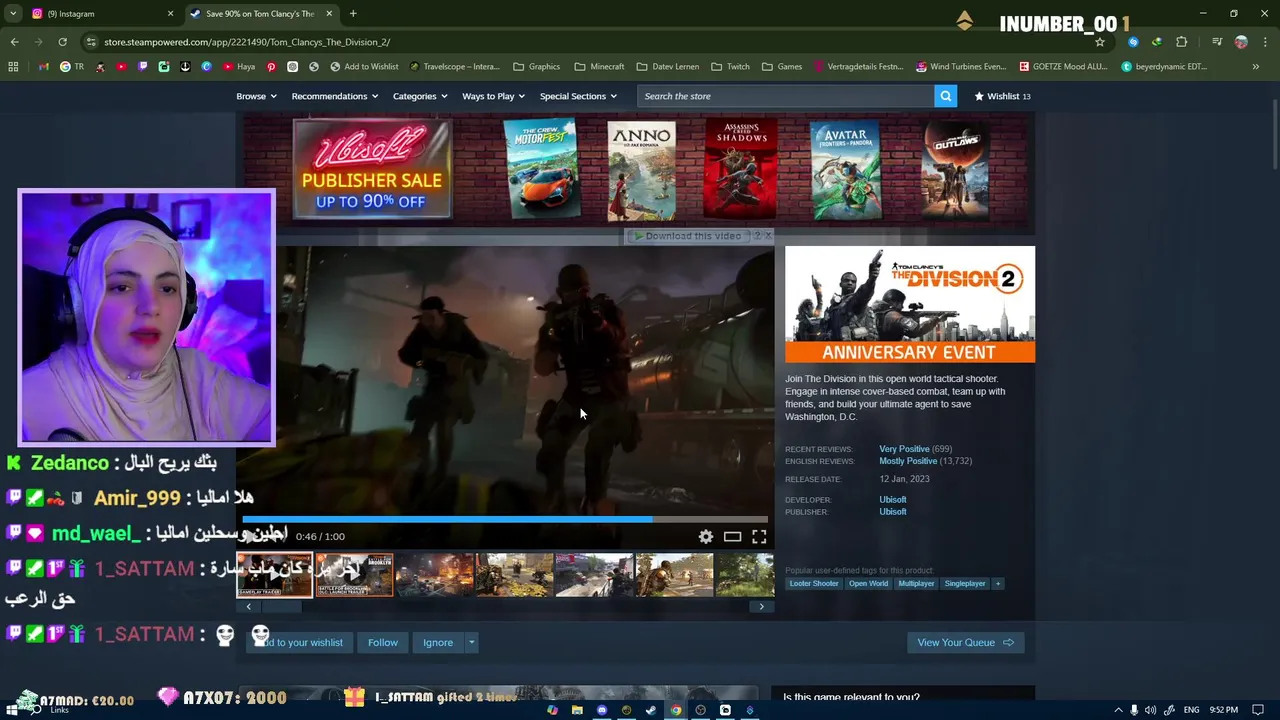Open the Chrome three-dot menu

click(1265, 42)
